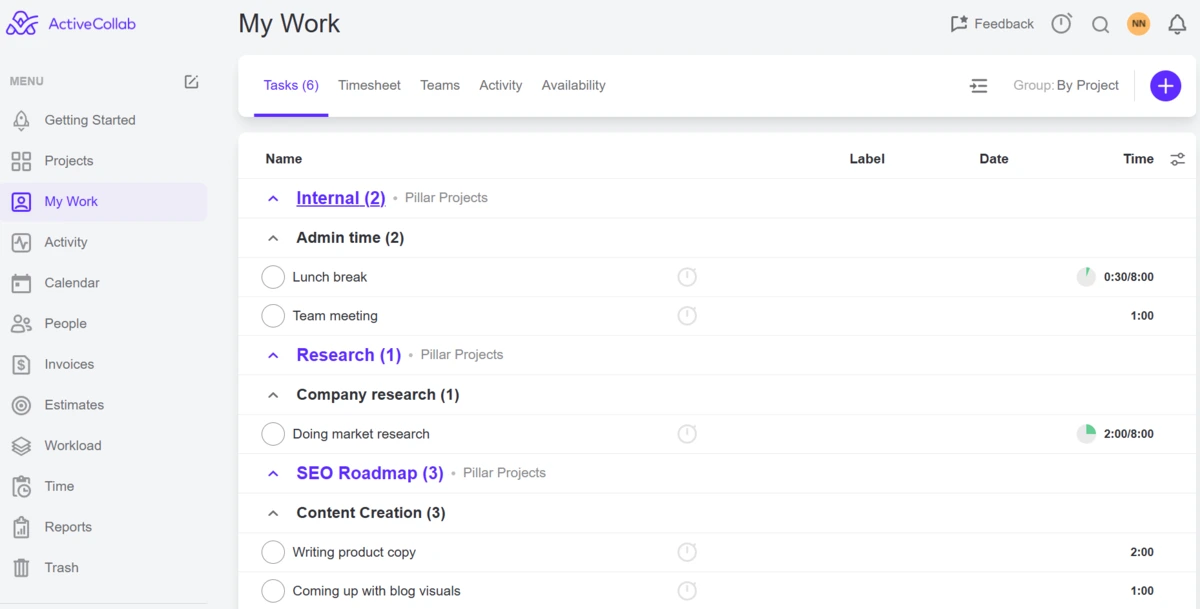Start timer for Lunch break task

(687, 277)
